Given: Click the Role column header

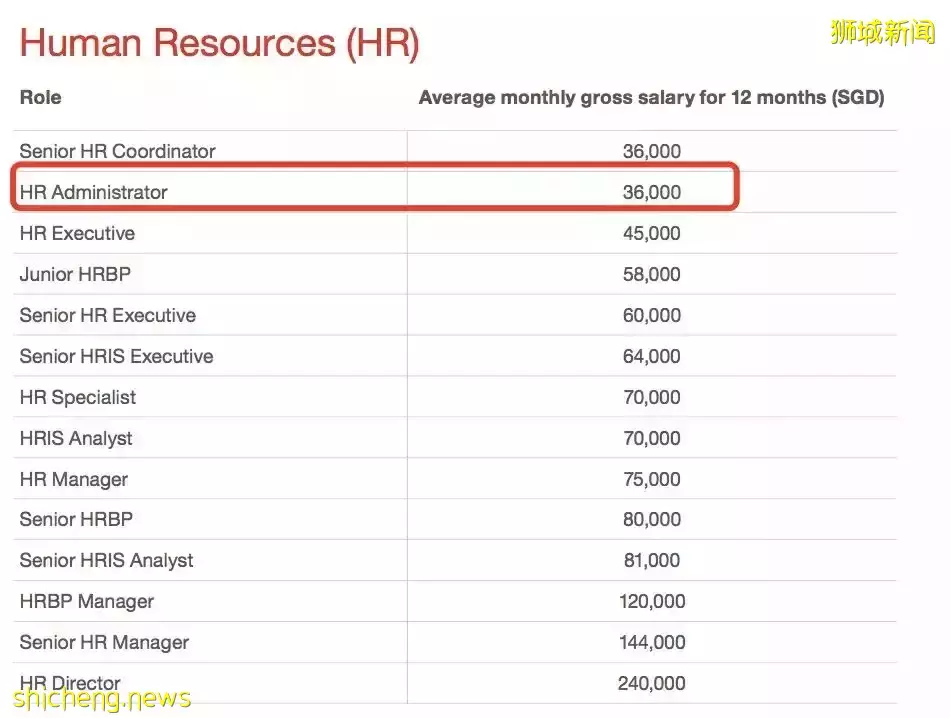Looking at the screenshot, I should [x=40, y=98].
